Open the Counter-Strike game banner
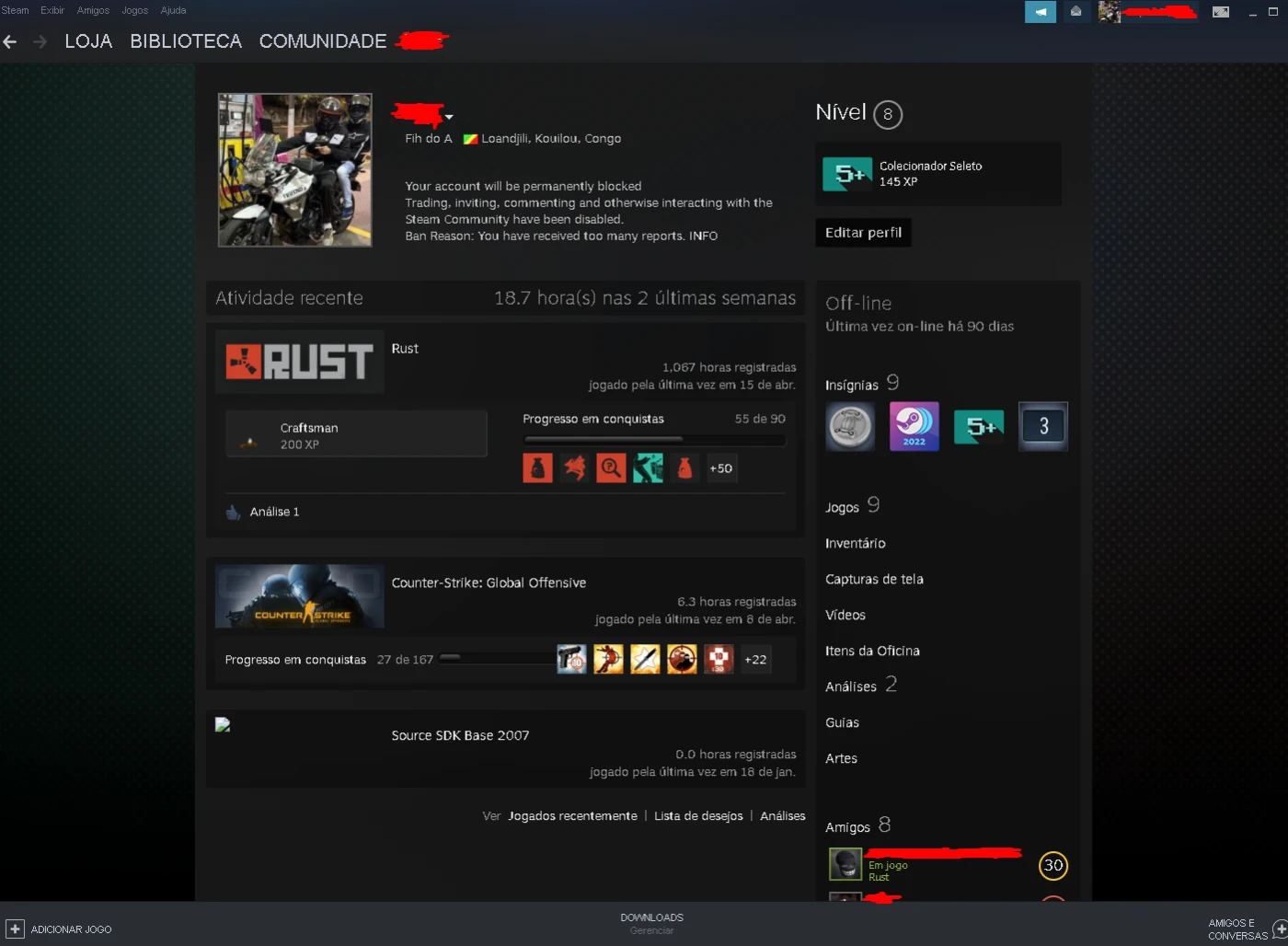This screenshot has width=1288, height=946. (300, 596)
